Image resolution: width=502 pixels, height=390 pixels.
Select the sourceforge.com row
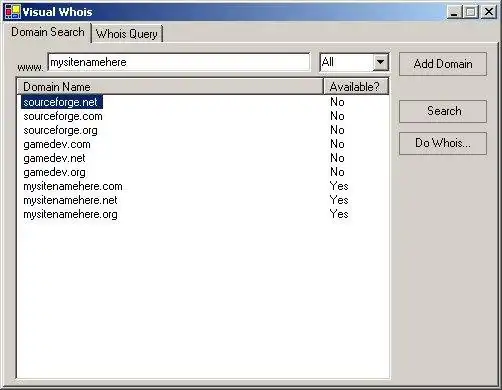[203, 116]
